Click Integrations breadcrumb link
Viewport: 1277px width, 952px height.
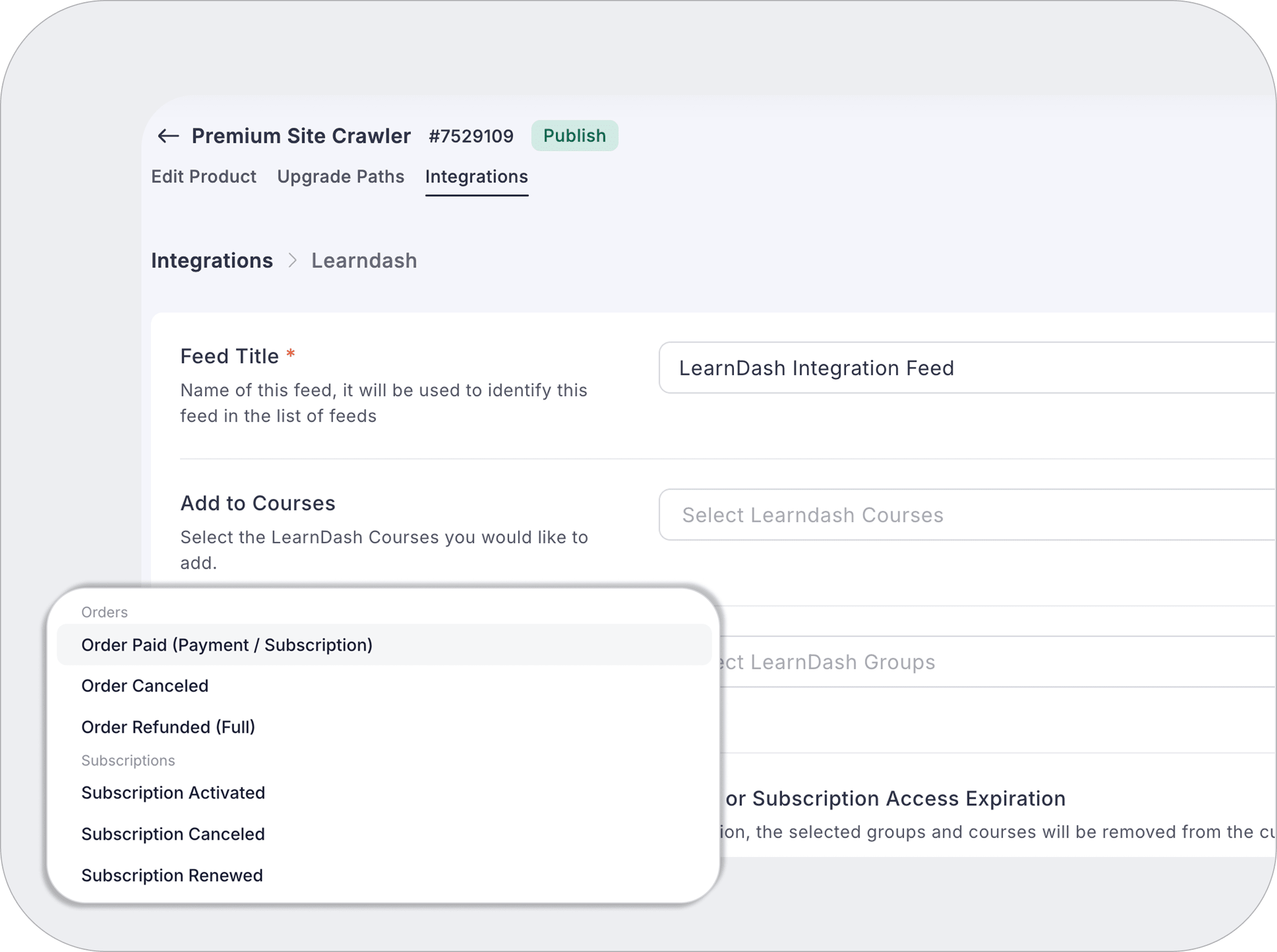coord(212,261)
